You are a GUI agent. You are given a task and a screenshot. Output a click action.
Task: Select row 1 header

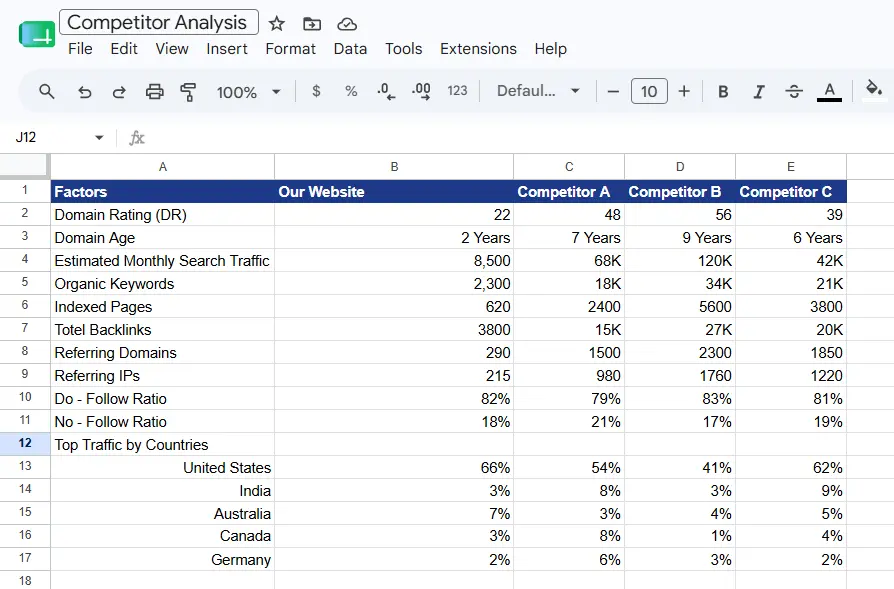tap(25, 190)
